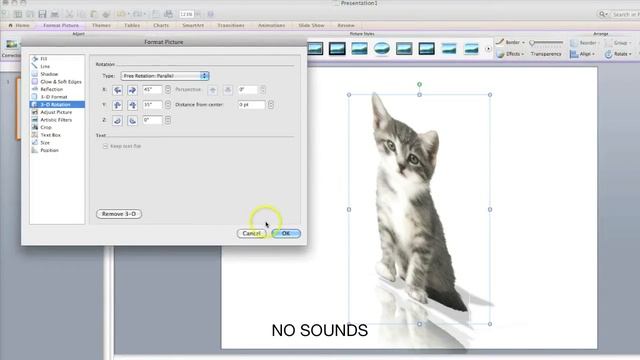This screenshot has height=360, width=640.
Task: Rotate Y axis up arrow button
Action: (118, 105)
